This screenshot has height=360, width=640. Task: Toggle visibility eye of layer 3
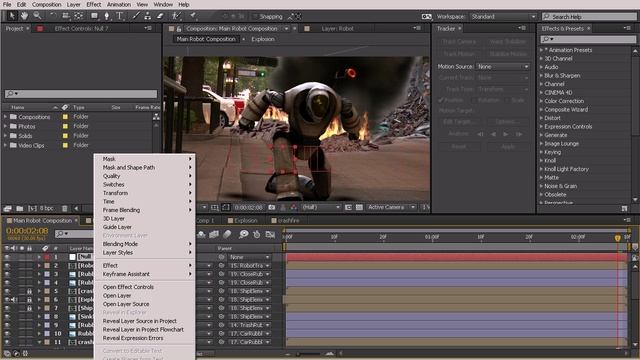click(7, 274)
